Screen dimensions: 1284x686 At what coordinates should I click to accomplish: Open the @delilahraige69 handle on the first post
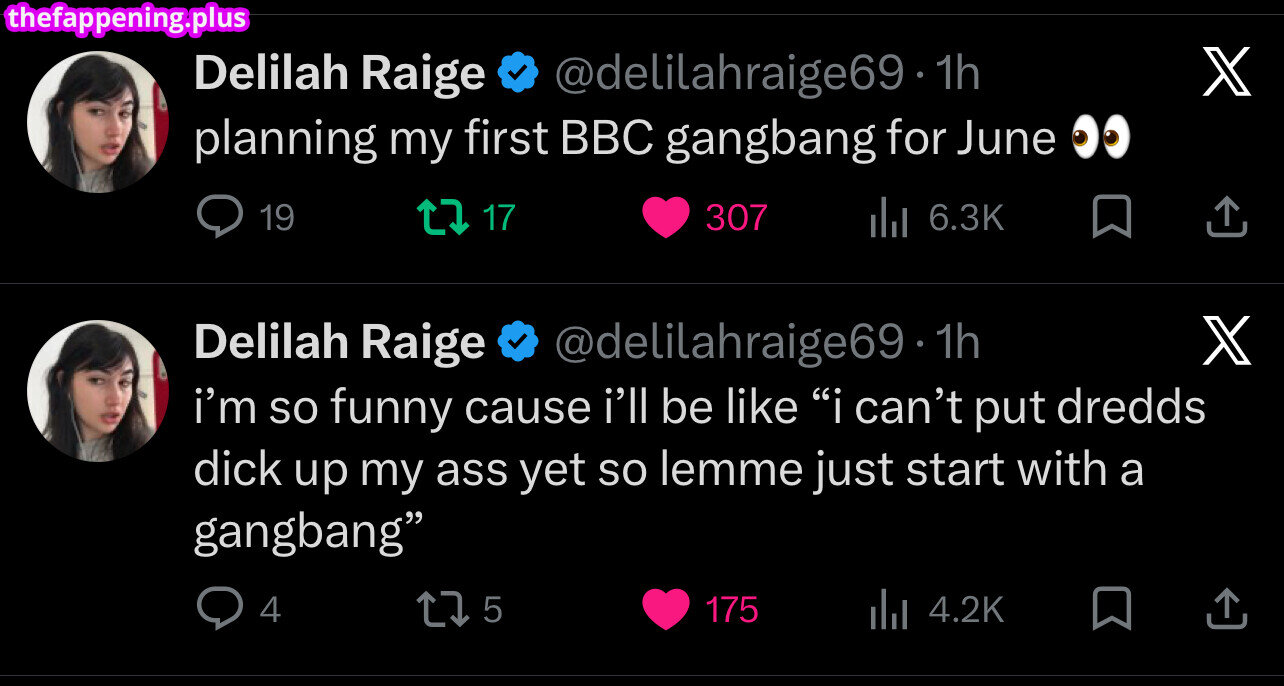click(x=729, y=74)
